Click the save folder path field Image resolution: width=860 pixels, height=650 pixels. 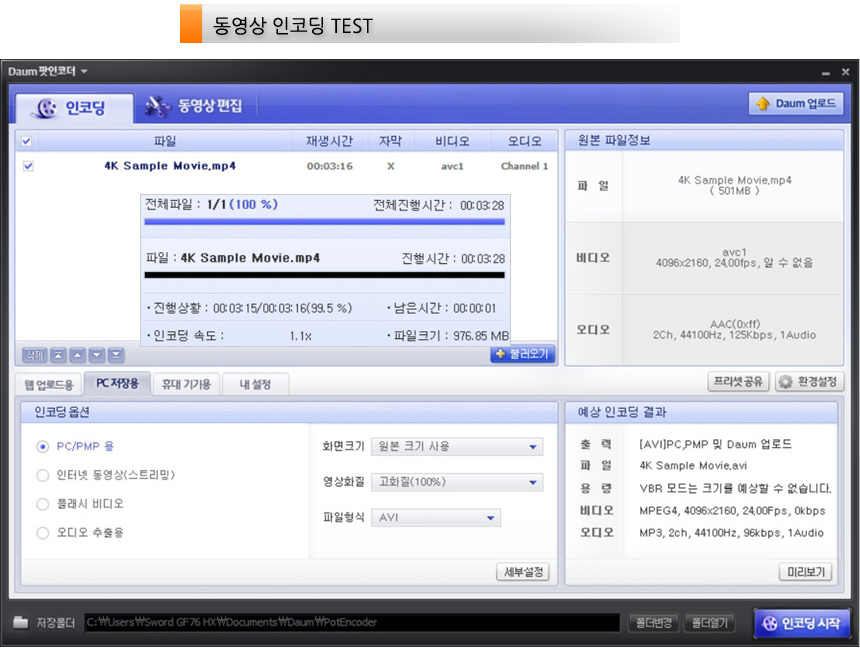[x=350, y=623]
